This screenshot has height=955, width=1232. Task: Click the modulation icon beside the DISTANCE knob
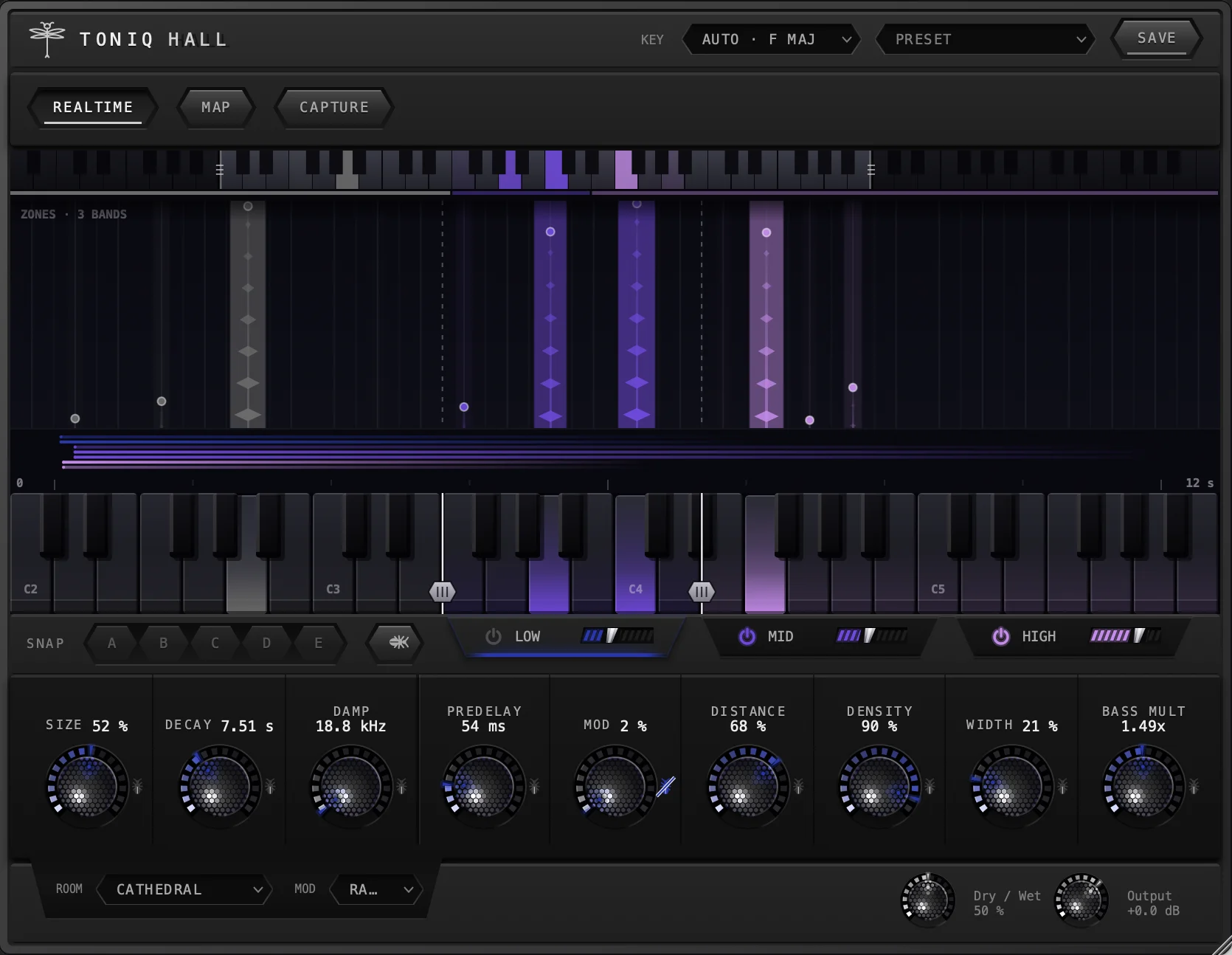coord(798,787)
